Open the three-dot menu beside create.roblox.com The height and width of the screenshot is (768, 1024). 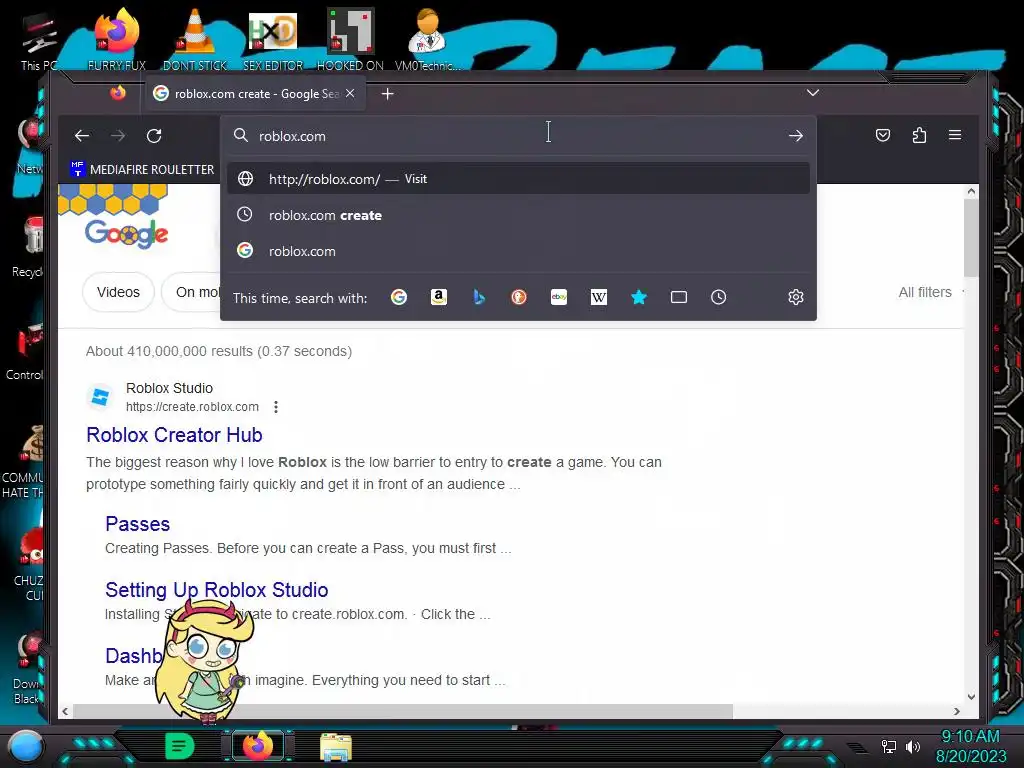pos(276,407)
